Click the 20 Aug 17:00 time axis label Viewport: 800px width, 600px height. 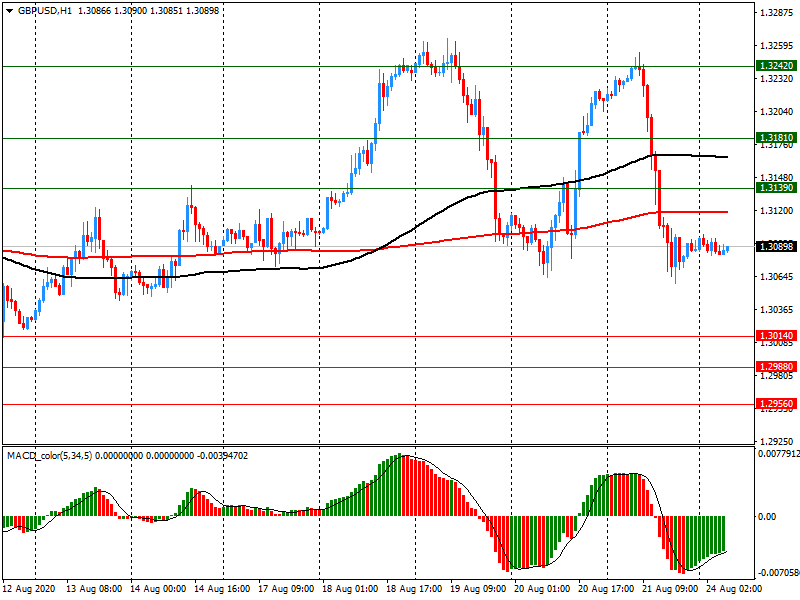[x=606, y=589]
